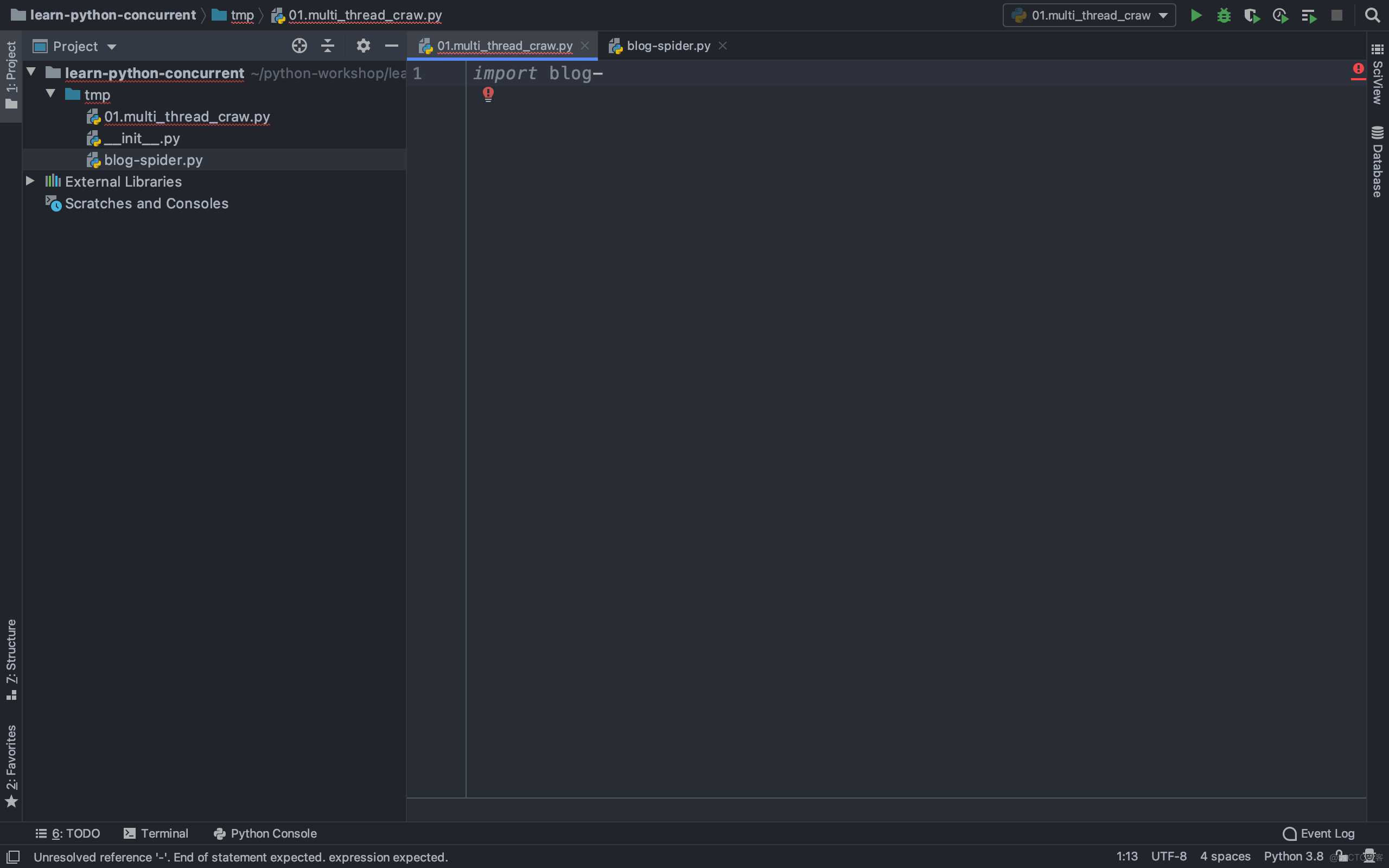Image resolution: width=1389 pixels, height=868 pixels.
Task: Expand the learn-python-concurrent root folder
Action: point(30,72)
